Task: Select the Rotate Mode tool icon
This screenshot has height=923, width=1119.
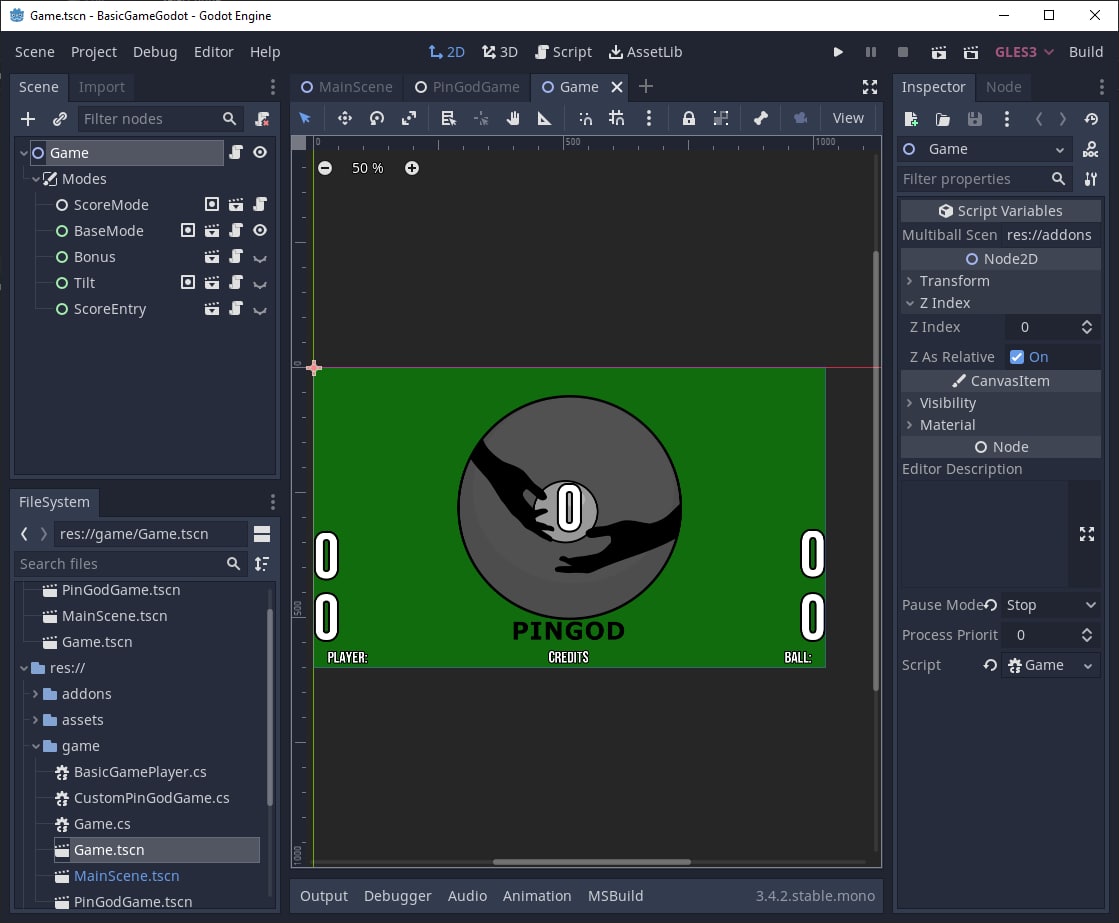Action: coord(377,118)
